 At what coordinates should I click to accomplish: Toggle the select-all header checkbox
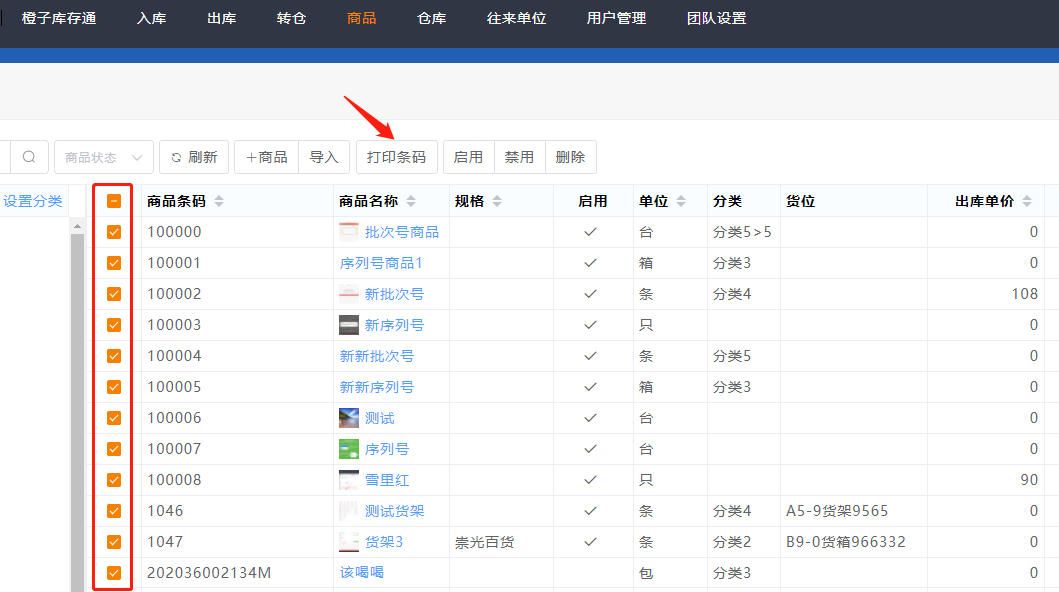(x=114, y=201)
